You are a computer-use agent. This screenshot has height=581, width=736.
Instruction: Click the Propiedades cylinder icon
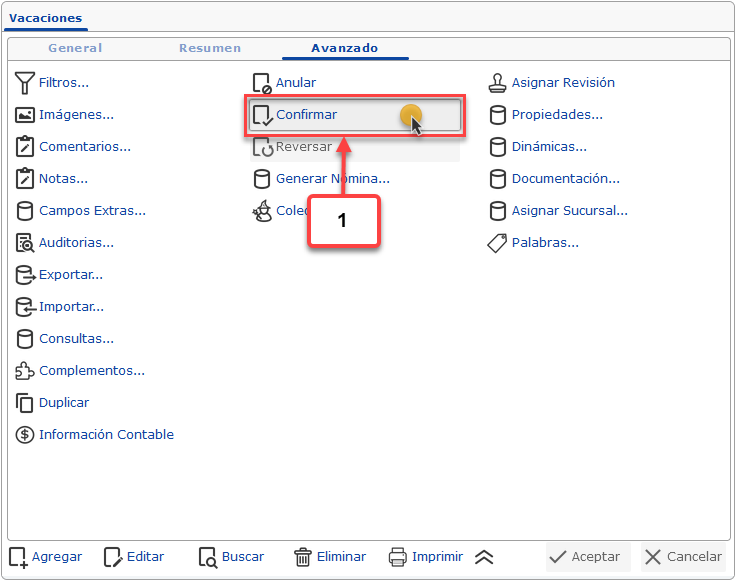tap(498, 115)
